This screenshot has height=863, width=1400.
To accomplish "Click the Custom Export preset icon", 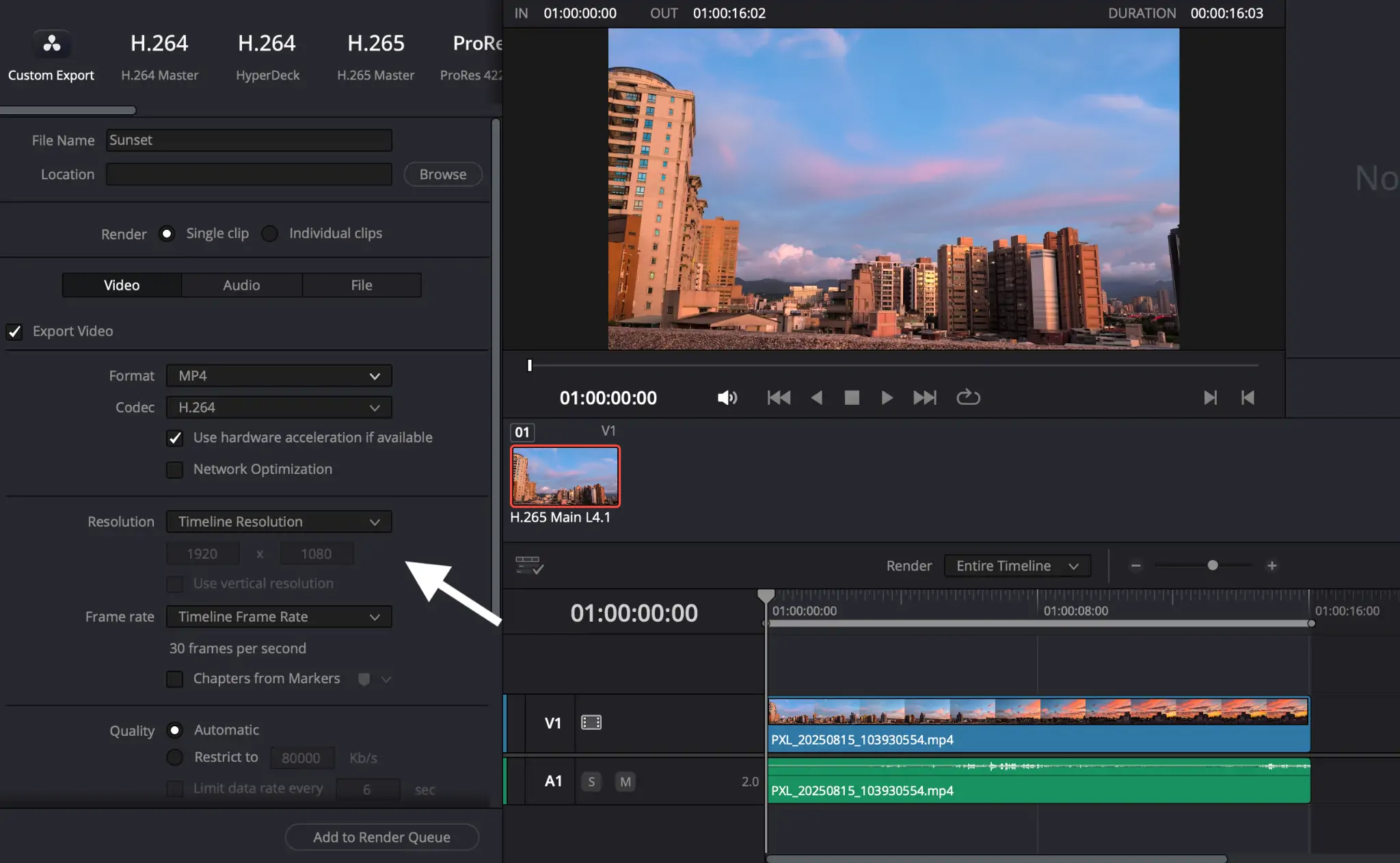I will pos(51,44).
